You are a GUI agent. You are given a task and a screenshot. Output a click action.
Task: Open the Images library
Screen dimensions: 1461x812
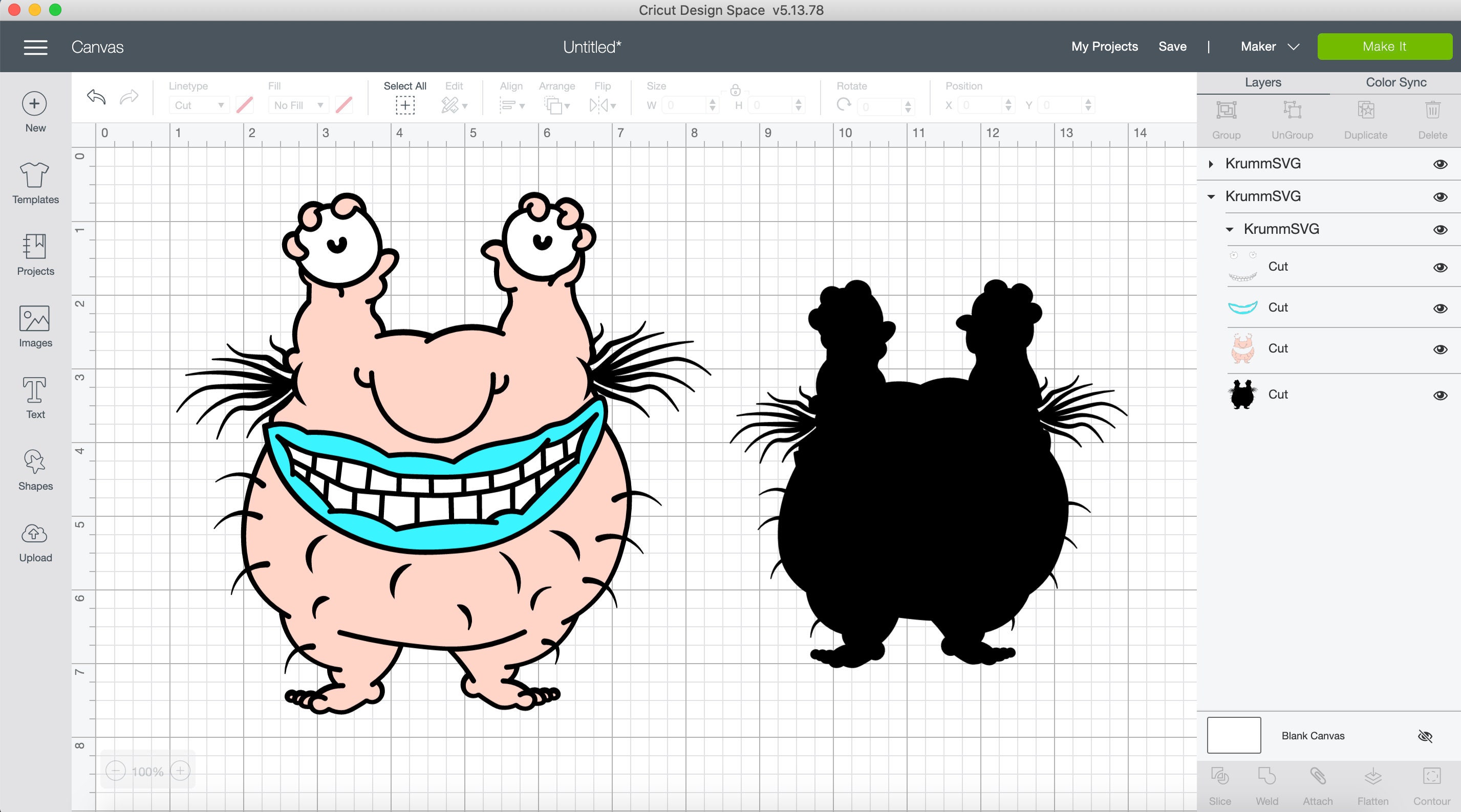(x=35, y=326)
